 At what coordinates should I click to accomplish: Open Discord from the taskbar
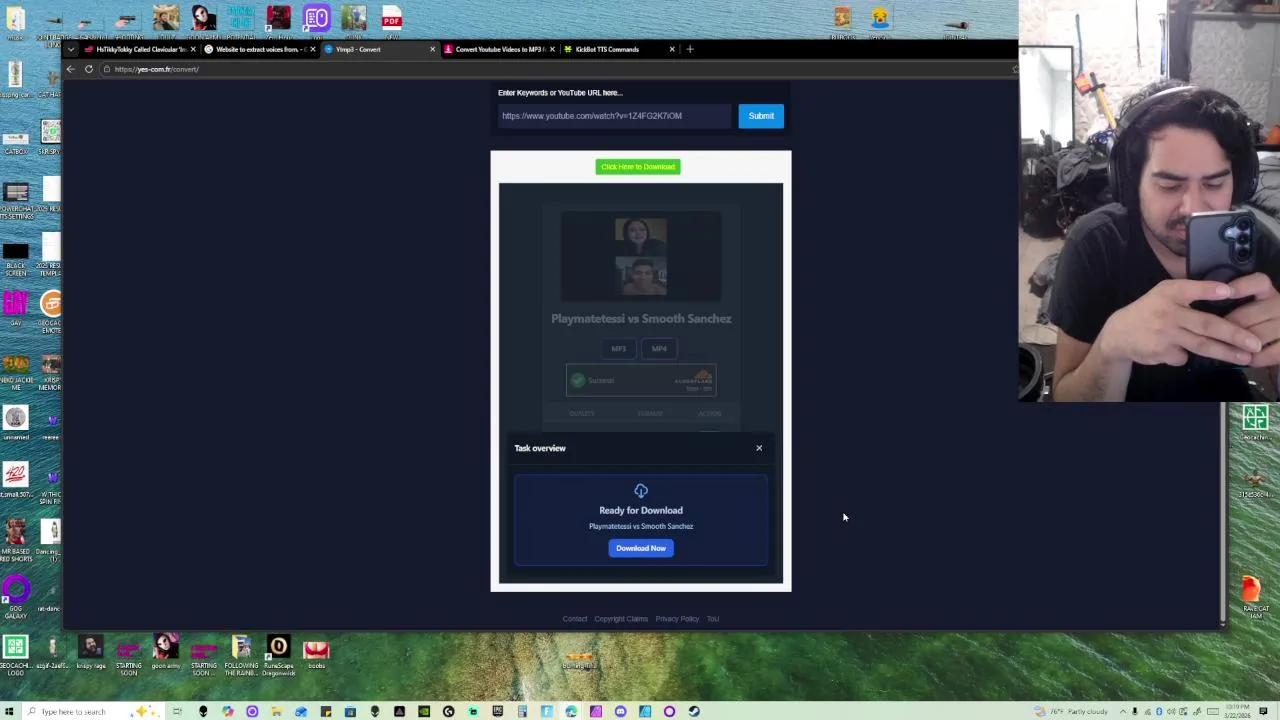[620, 712]
